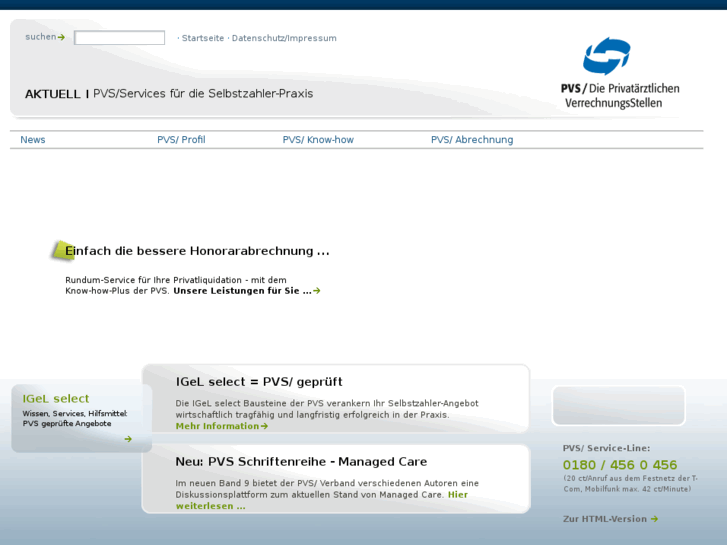The image size is (727, 545).
Task: Open the Startseite link
Action: [203, 38]
